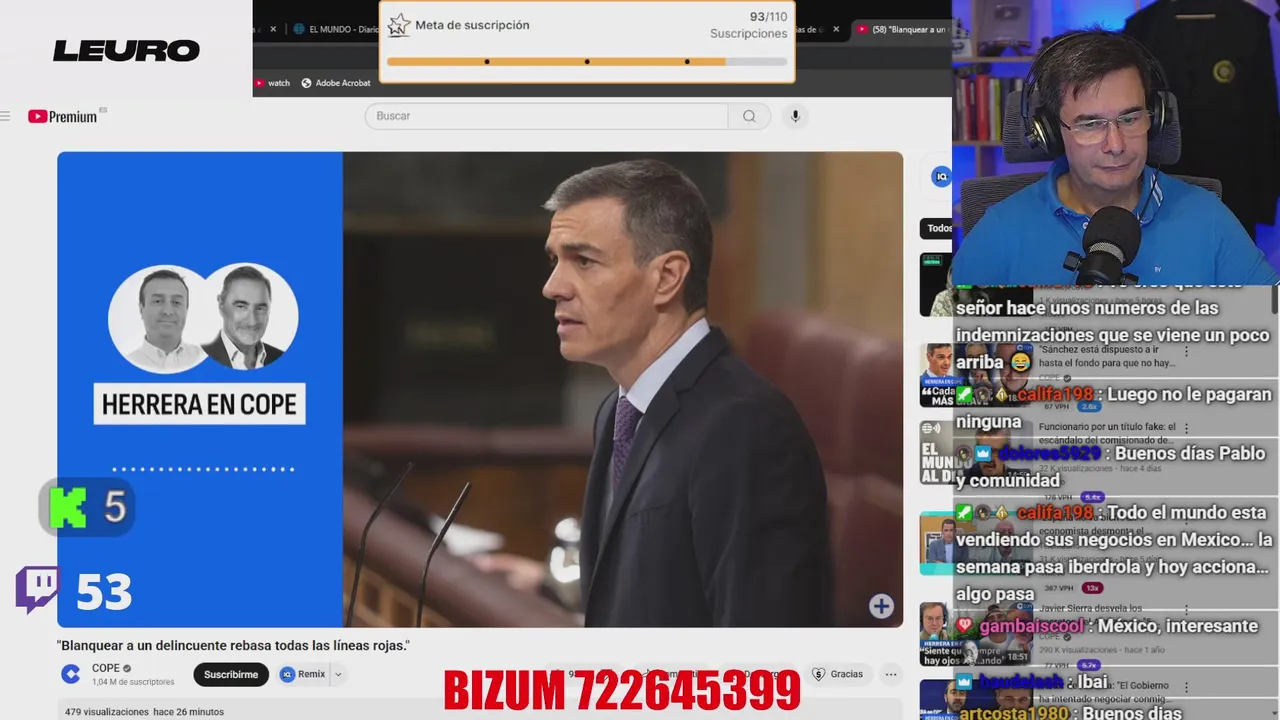Open the COPE channel name link
1280x720 pixels.
click(106, 668)
